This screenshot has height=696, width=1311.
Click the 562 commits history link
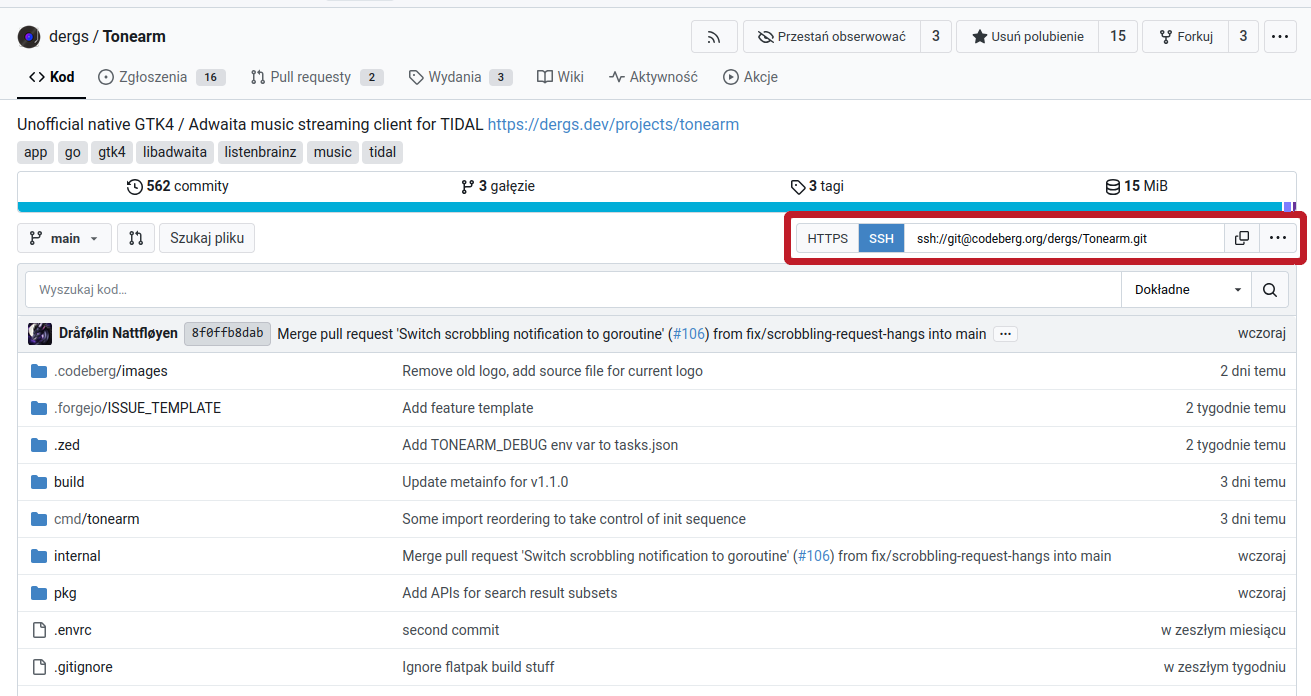[x=178, y=186]
